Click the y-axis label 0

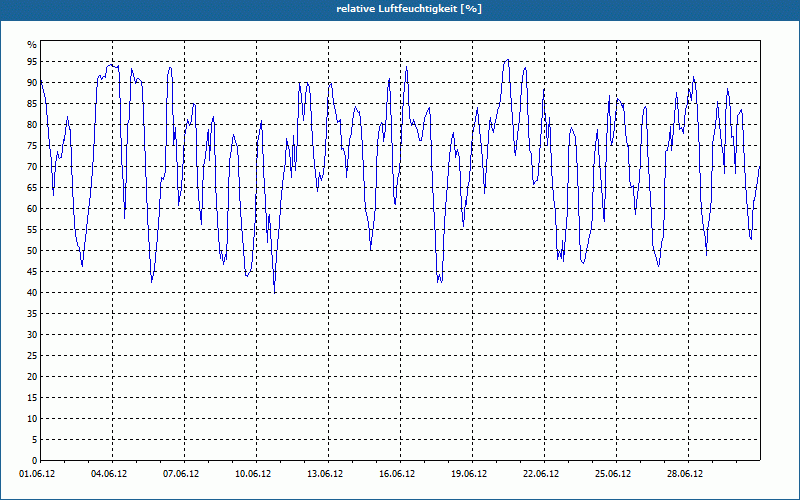tap(34, 461)
